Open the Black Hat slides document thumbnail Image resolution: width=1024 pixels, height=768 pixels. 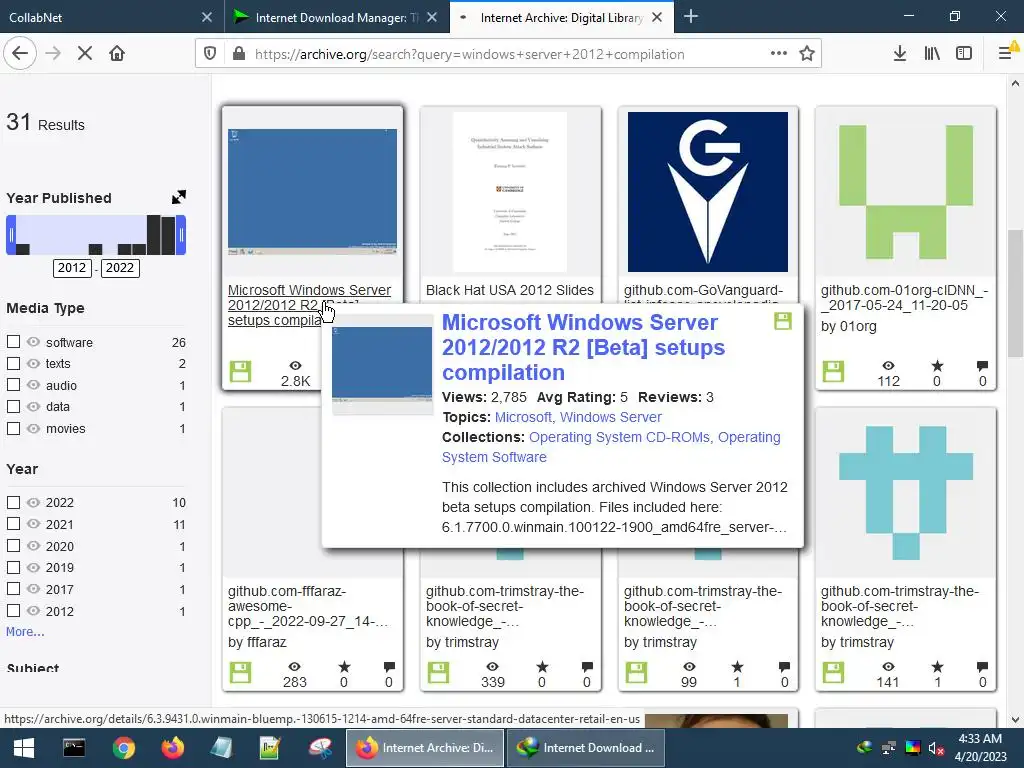510,192
